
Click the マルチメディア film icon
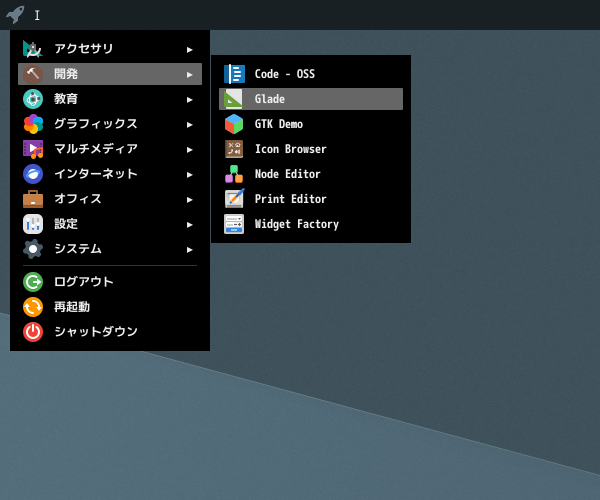[x=33, y=149]
